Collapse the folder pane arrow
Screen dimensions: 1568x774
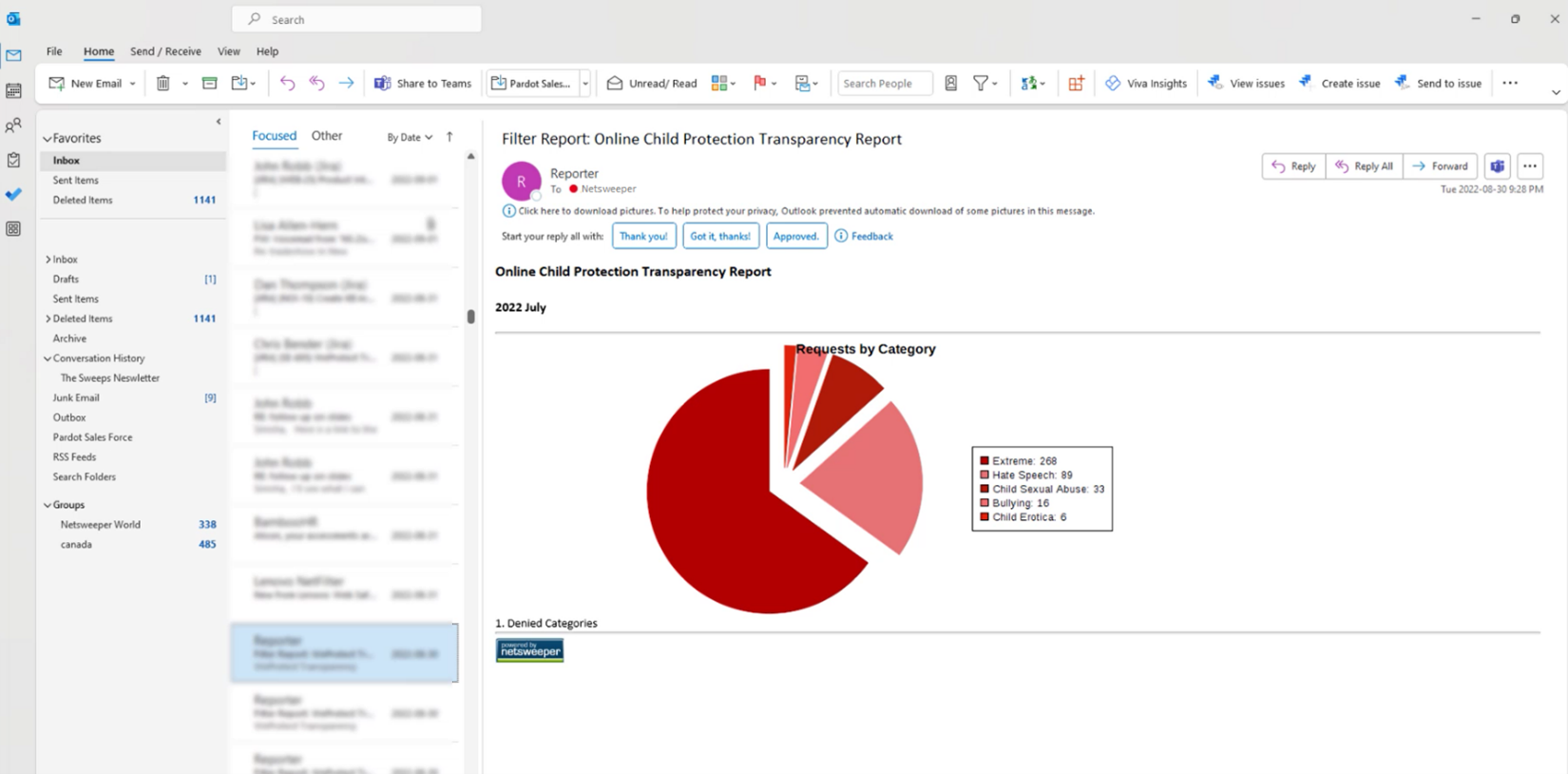point(219,122)
